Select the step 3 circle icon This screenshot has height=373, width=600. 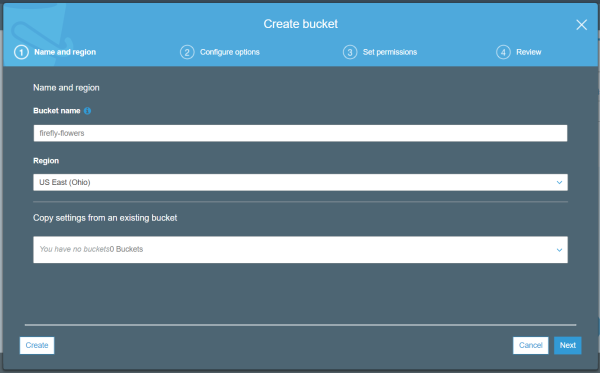350,52
